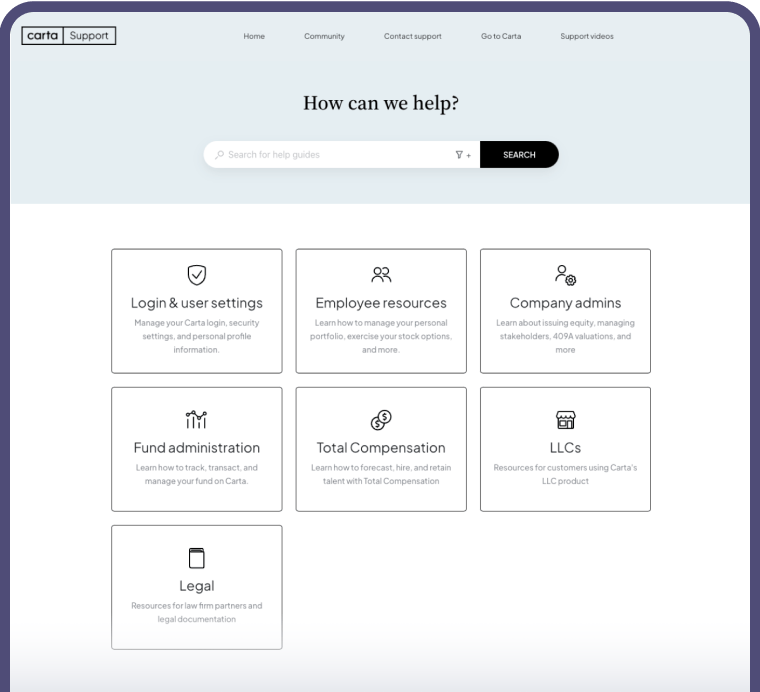Click the shield checkmark login icon
The width and height of the screenshot is (760, 692).
point(197,275)
